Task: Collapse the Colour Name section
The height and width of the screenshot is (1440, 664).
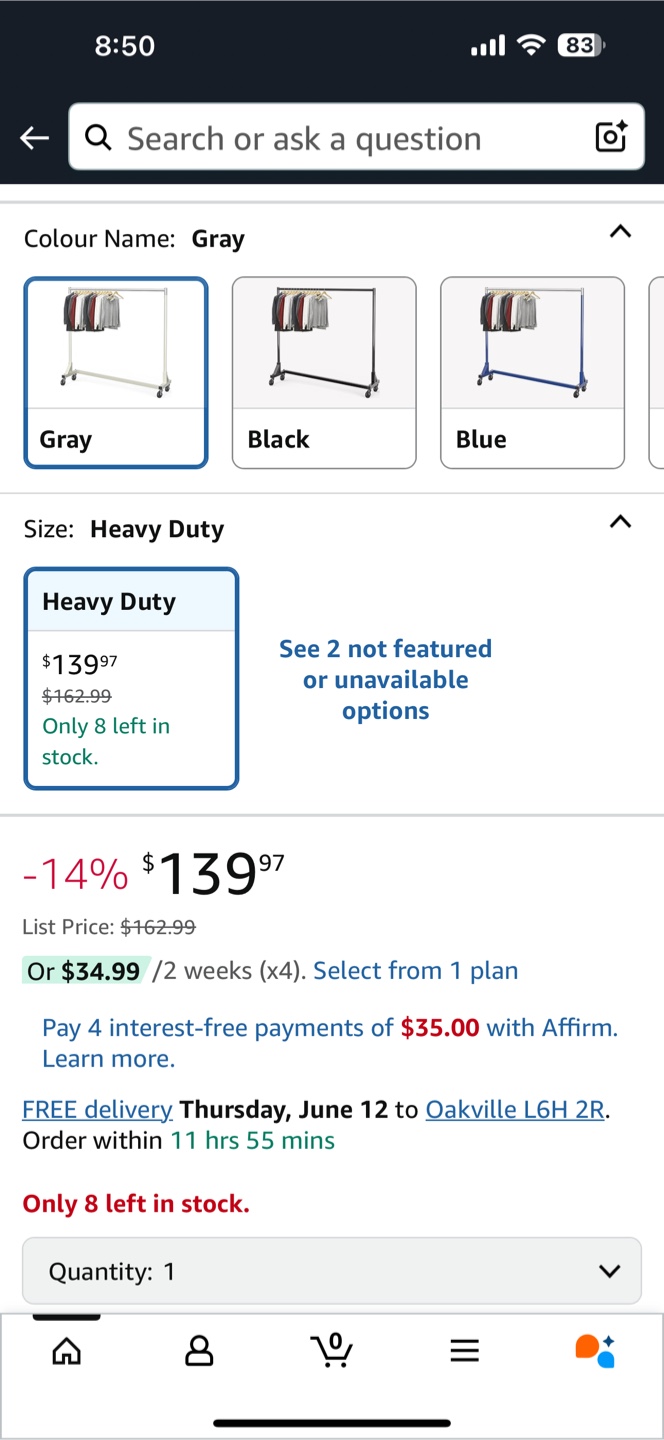Action: click(620, 232)
